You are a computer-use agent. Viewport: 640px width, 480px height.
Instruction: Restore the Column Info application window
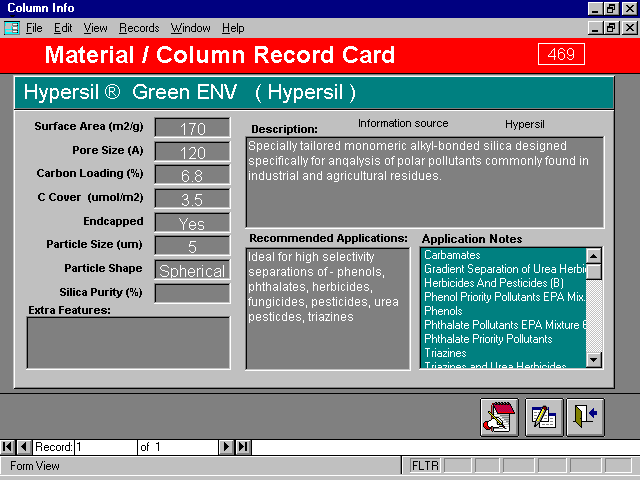coord(611,9)
